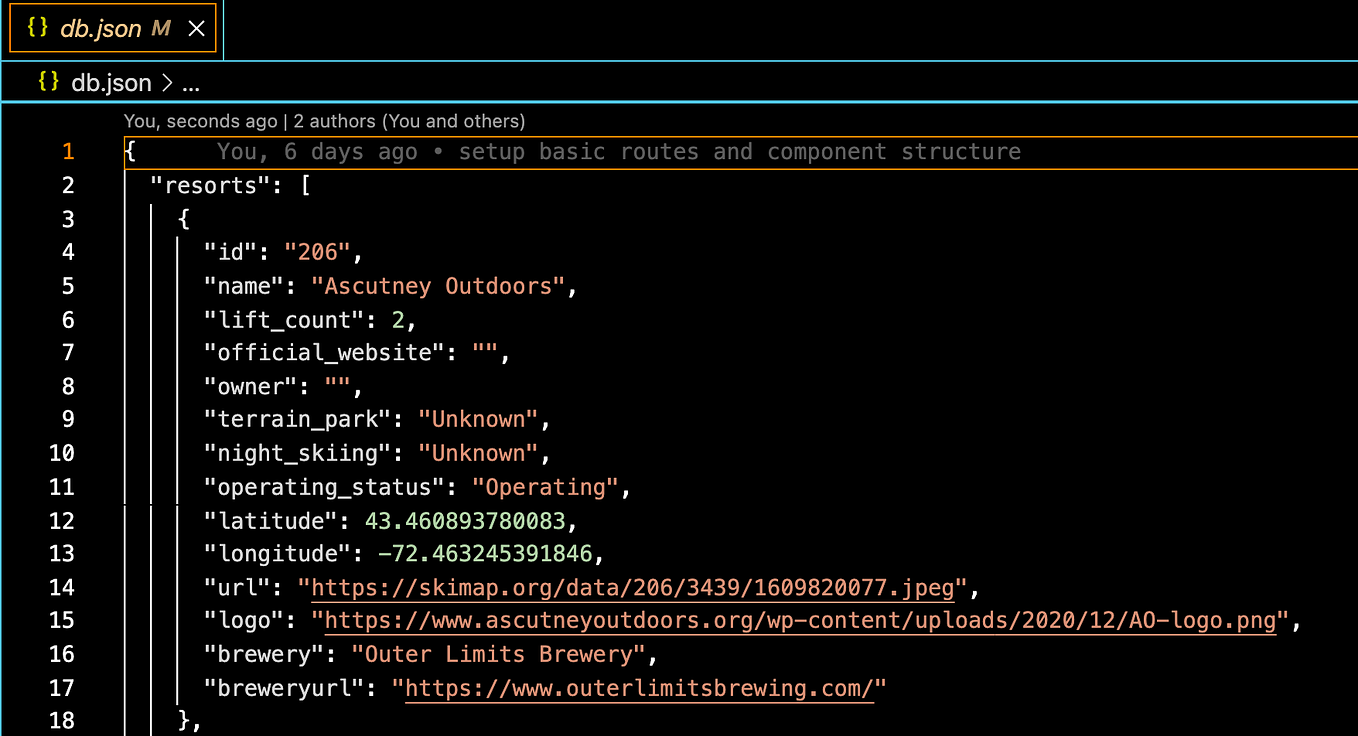The height and width of the screenshot is (736, 1358).
Task: Click the db.json label in the breadcrumb
Action: click(113, 82)
